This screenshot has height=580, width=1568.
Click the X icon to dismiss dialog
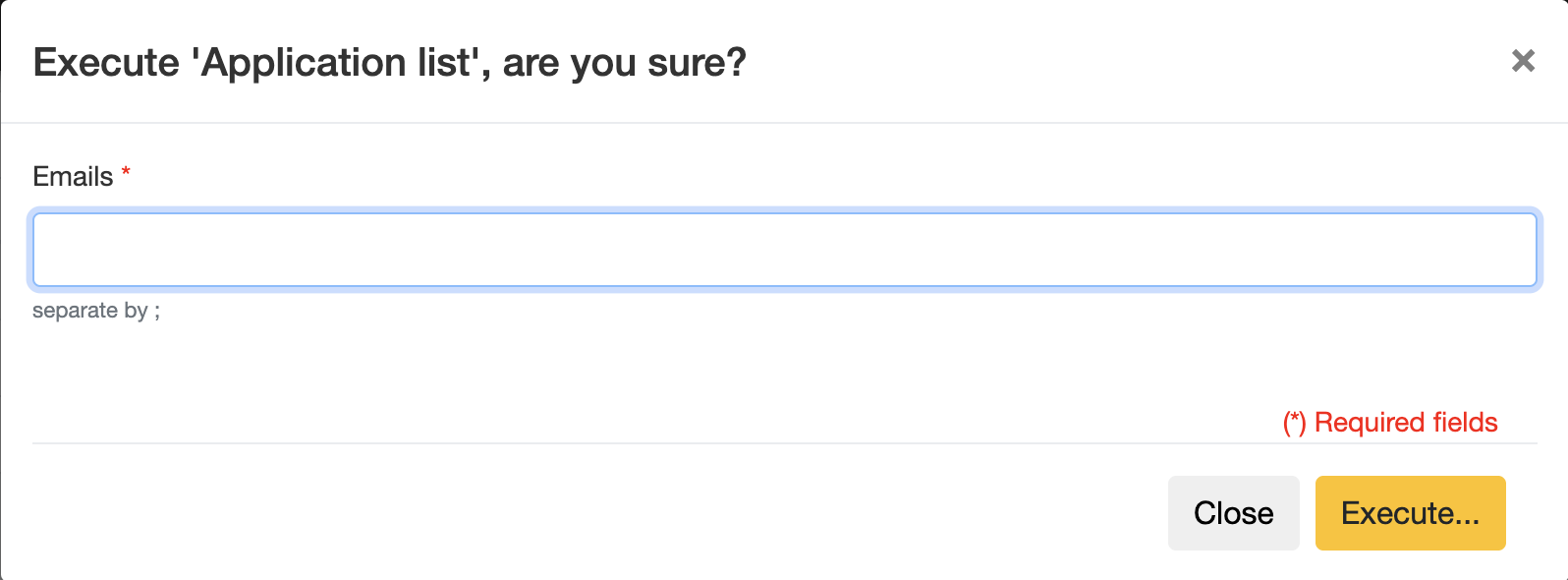click(x=1523, y=61)
